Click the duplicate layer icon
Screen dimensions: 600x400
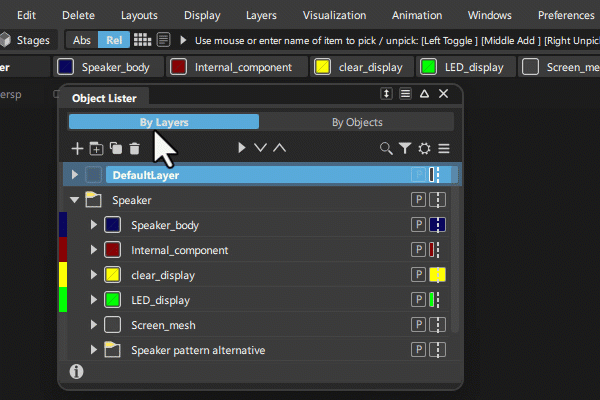tap(116, 148)
